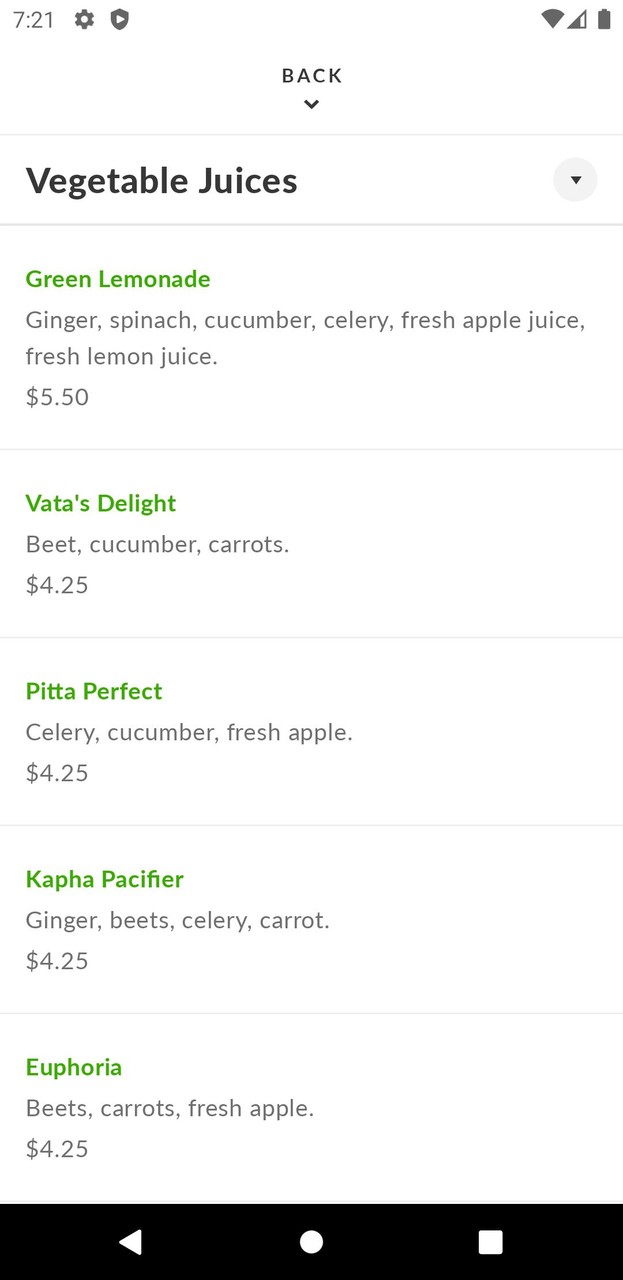
Task: Tap the shield privacy icon in status bar
Action: [120, 19]
